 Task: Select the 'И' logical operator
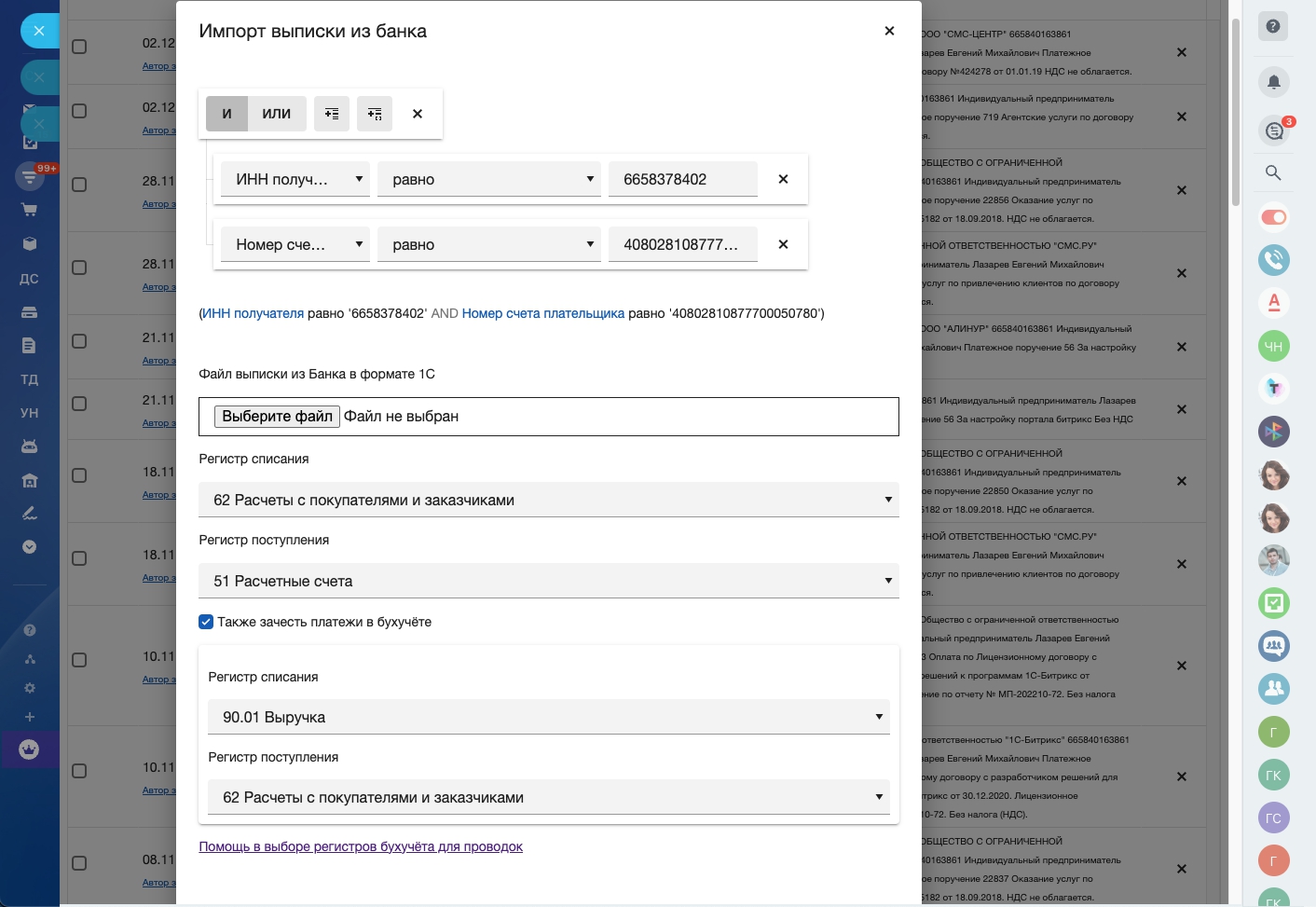point(226,114)
